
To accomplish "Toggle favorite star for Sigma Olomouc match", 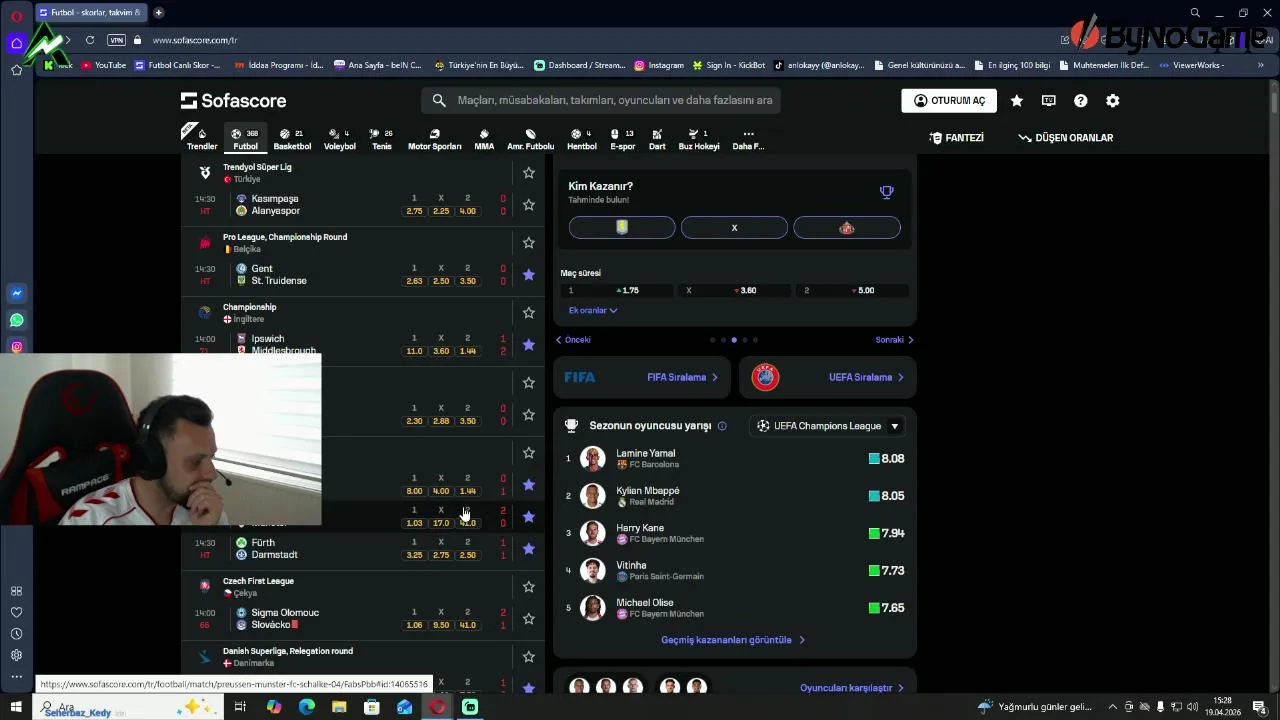I will pyautogui.click(x=529, y=619).
